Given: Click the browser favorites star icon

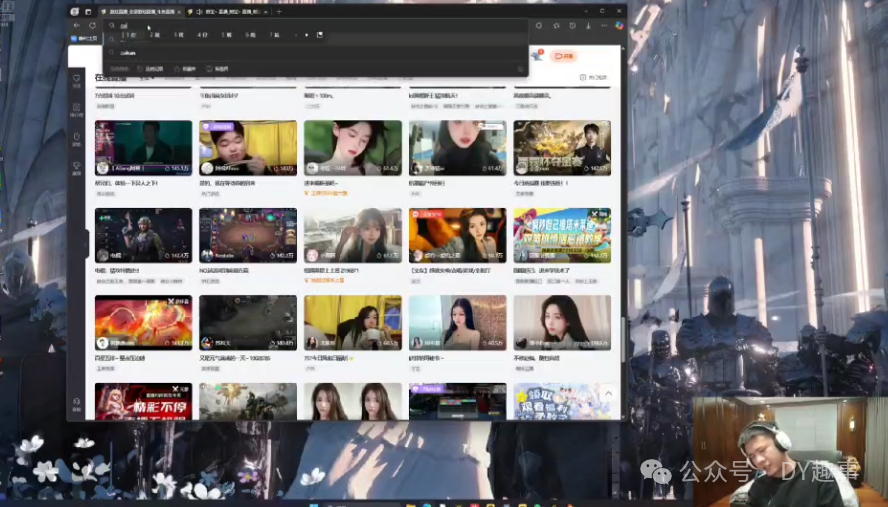Looking at the screenshot, I should click(x=556, y=25).
